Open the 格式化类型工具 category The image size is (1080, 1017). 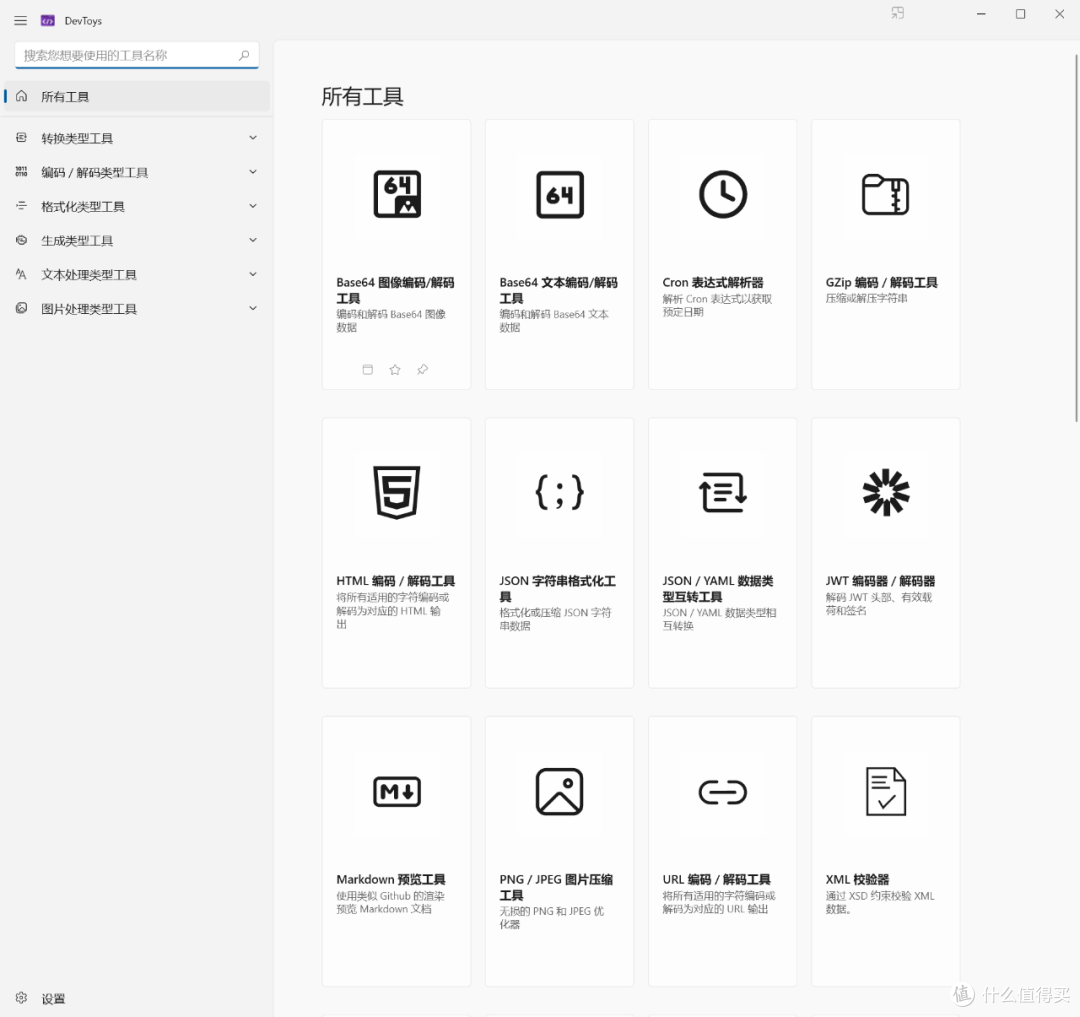point(136,207)
